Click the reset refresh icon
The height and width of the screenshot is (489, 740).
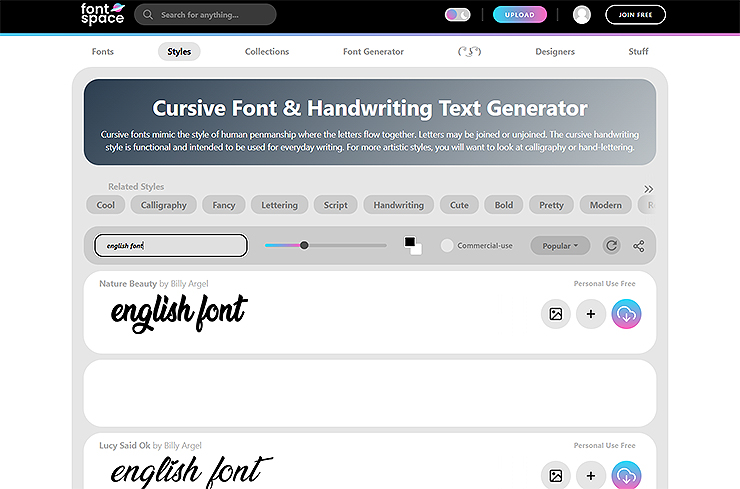[x=612, y=245]
